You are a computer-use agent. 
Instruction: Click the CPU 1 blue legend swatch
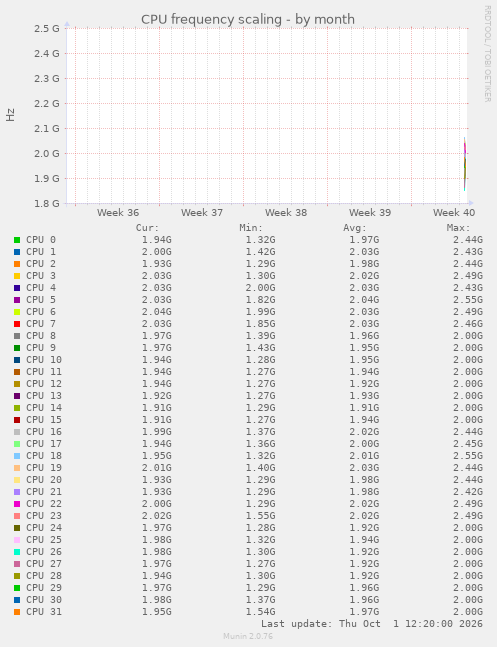click(x=17, y=252)
